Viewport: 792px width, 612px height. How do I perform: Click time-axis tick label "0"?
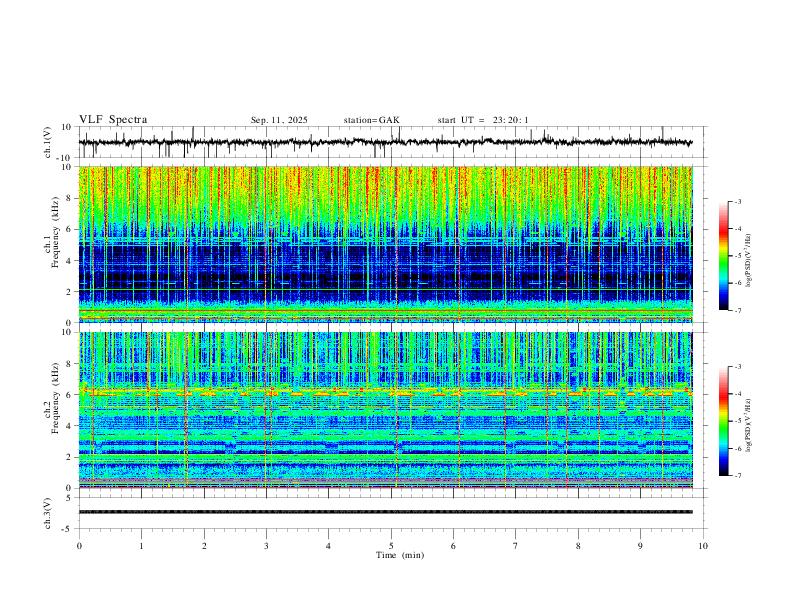[79, 546]
